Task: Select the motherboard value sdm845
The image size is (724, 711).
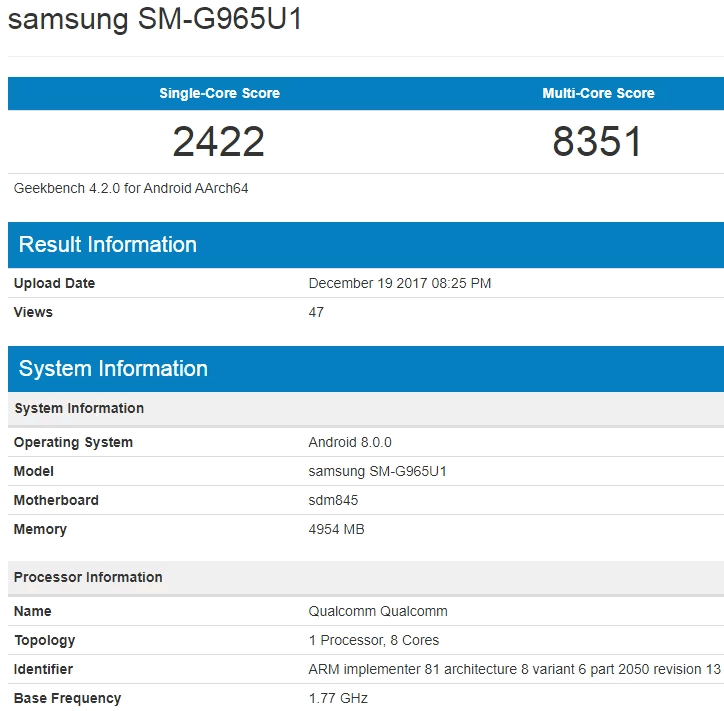Action: (x=333, y=500)
